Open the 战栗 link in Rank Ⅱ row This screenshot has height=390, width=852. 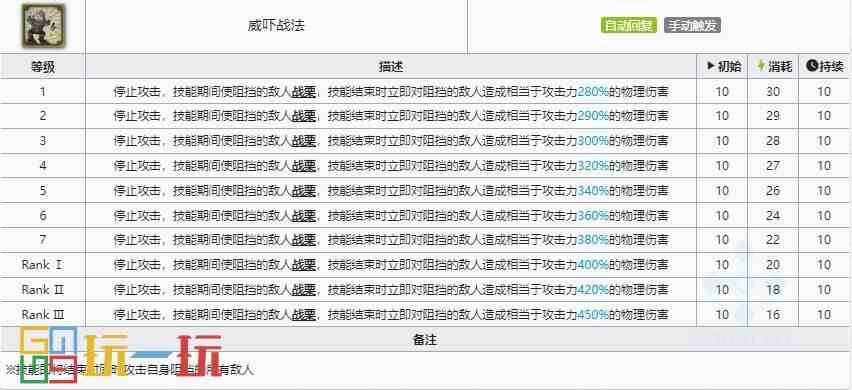[x=304, y=290]
